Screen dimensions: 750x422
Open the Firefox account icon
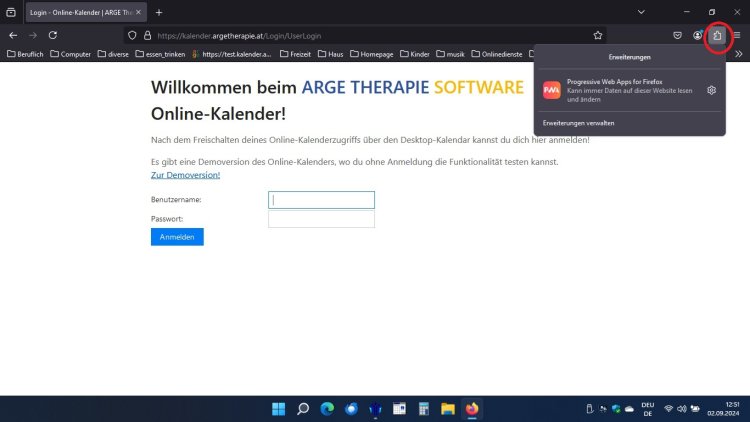coord(697,35)
